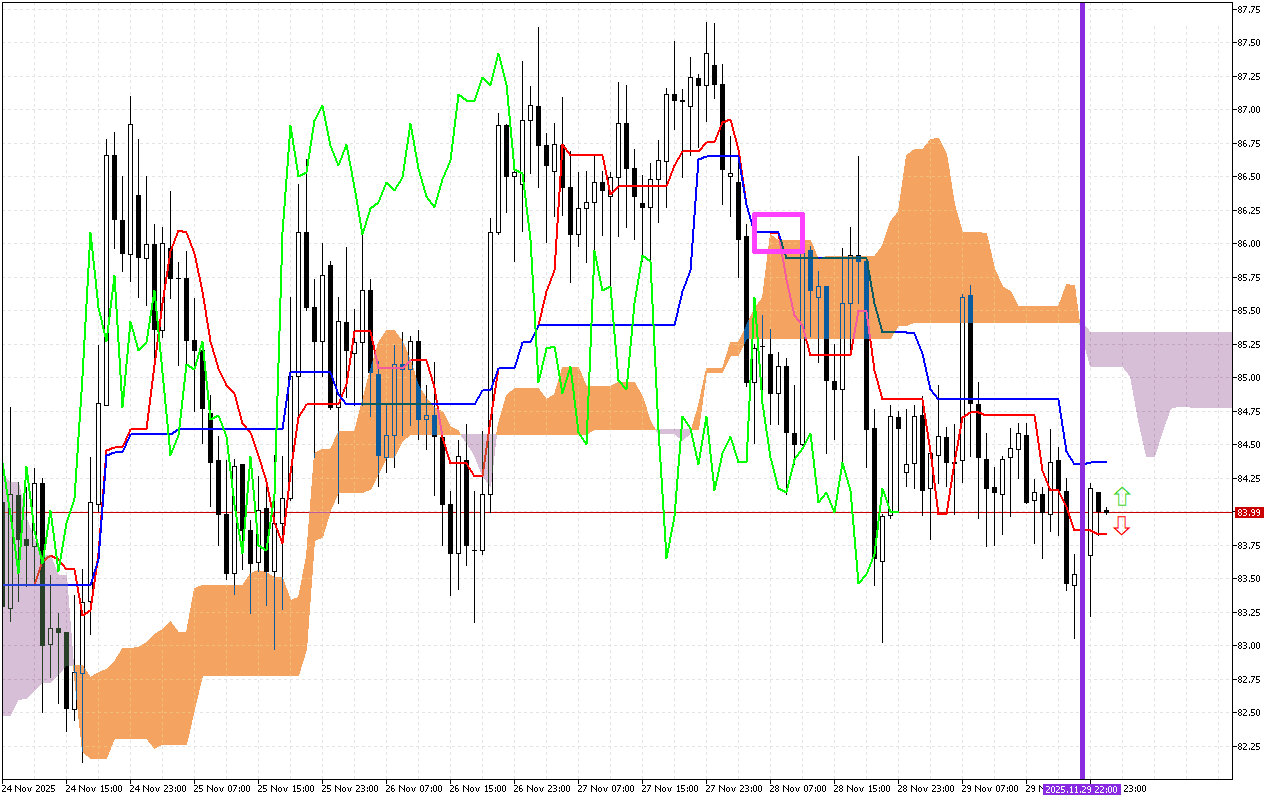This screenshot has width=1280, height=800.
Task: Click the 82.25 price scale label
Action: [1249, 747]
